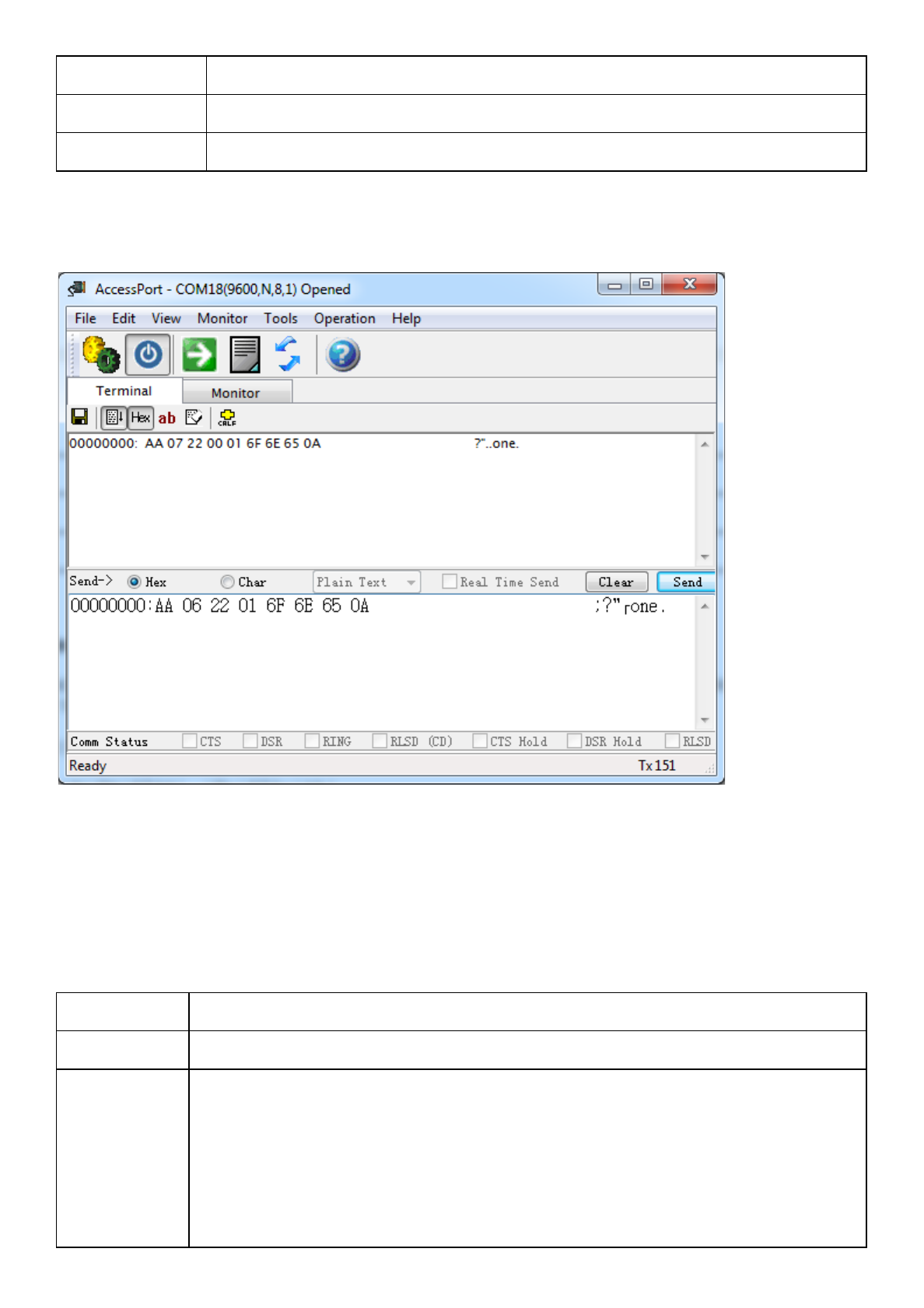
Task: Select the Hex send radio button
Action: point(135,582)
